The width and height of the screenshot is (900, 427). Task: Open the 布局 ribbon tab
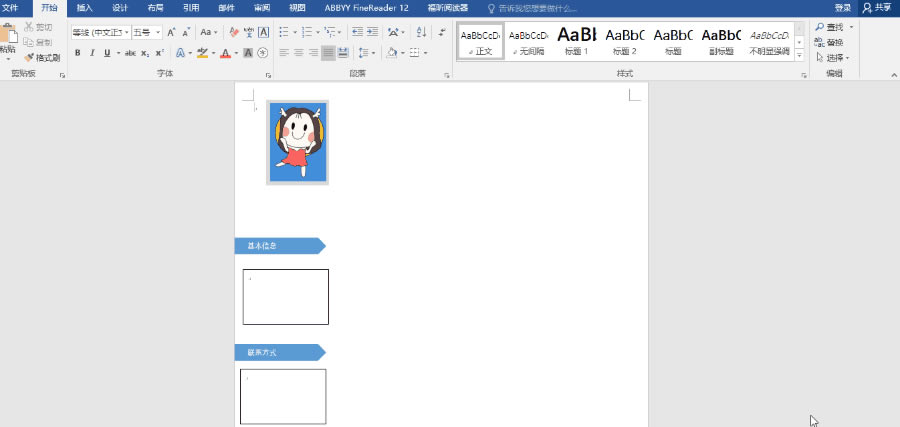click(155, 8)
